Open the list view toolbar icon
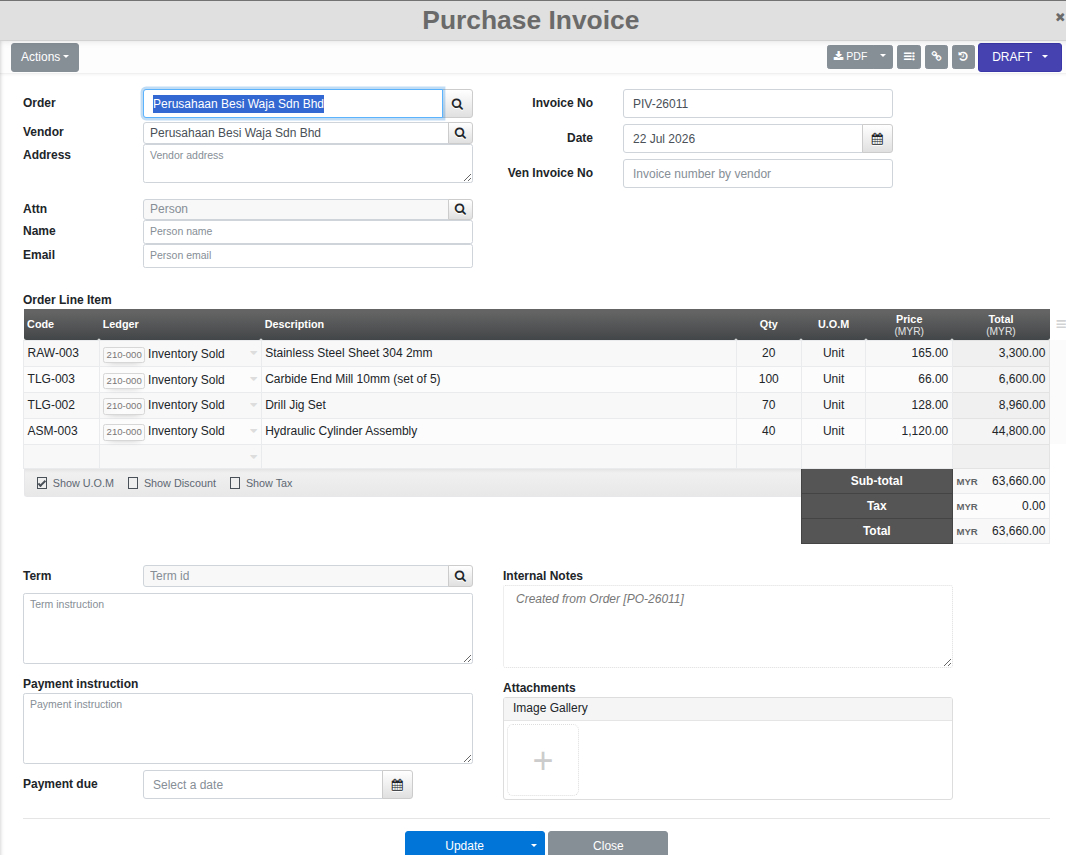 (909, 56)
